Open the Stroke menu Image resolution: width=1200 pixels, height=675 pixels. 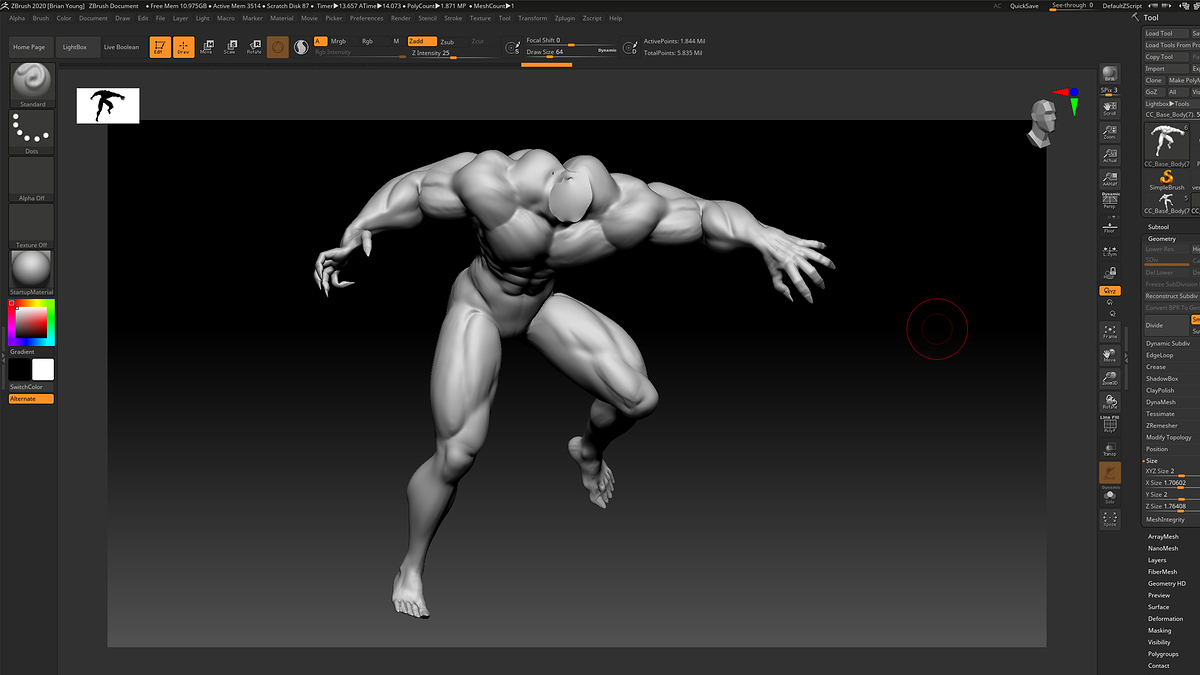point(453,18)
